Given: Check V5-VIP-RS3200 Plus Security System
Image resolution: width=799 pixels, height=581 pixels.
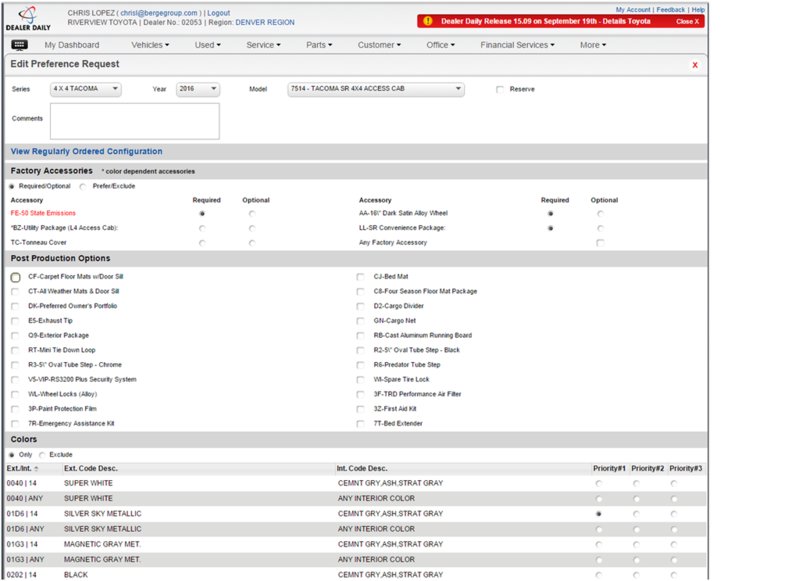Looking at the screenshot, I should pyautogui.click(x=15, y=380).
